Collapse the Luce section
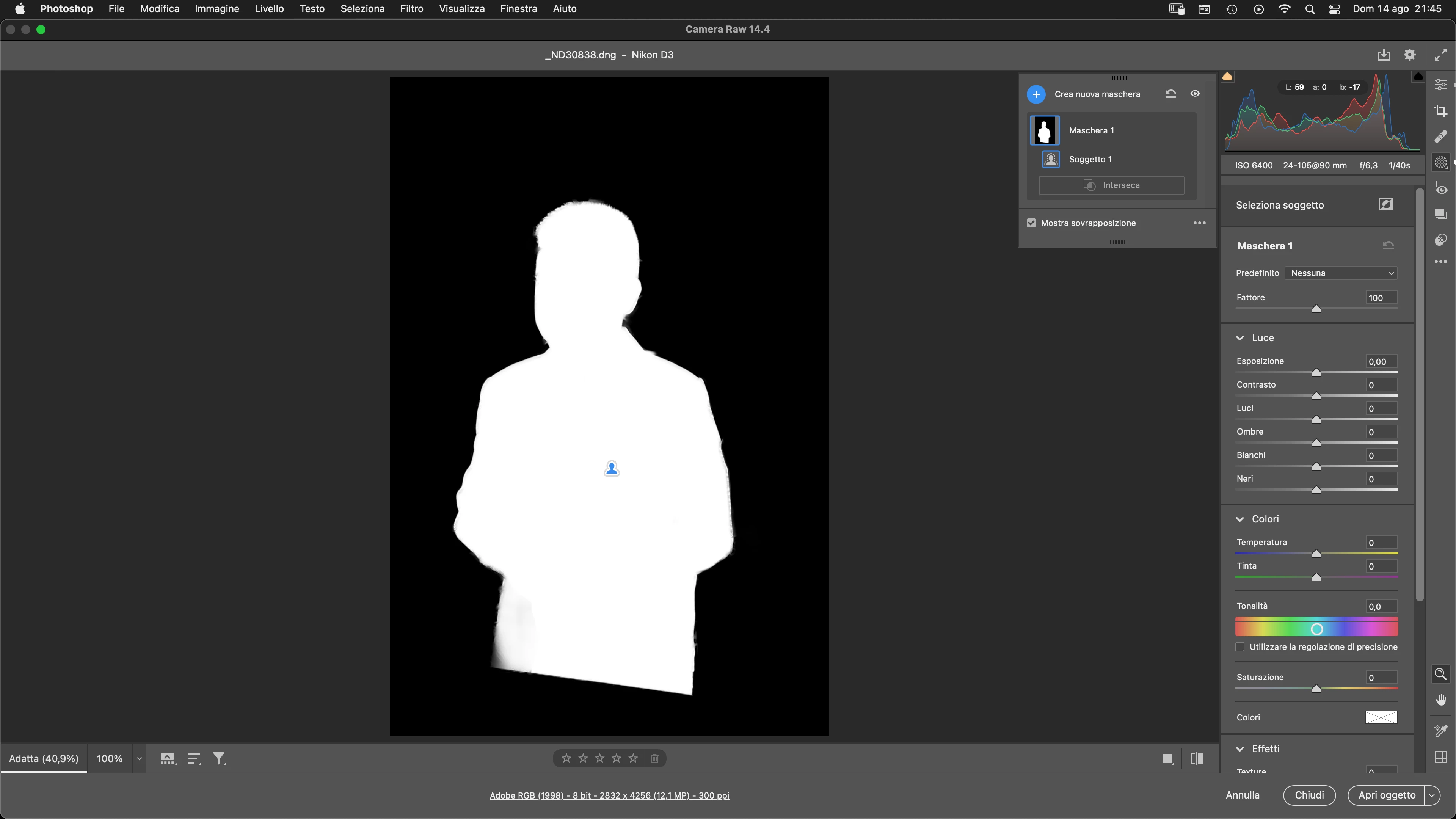This screenshot has width=1456, height=819. coord(1240,338)
